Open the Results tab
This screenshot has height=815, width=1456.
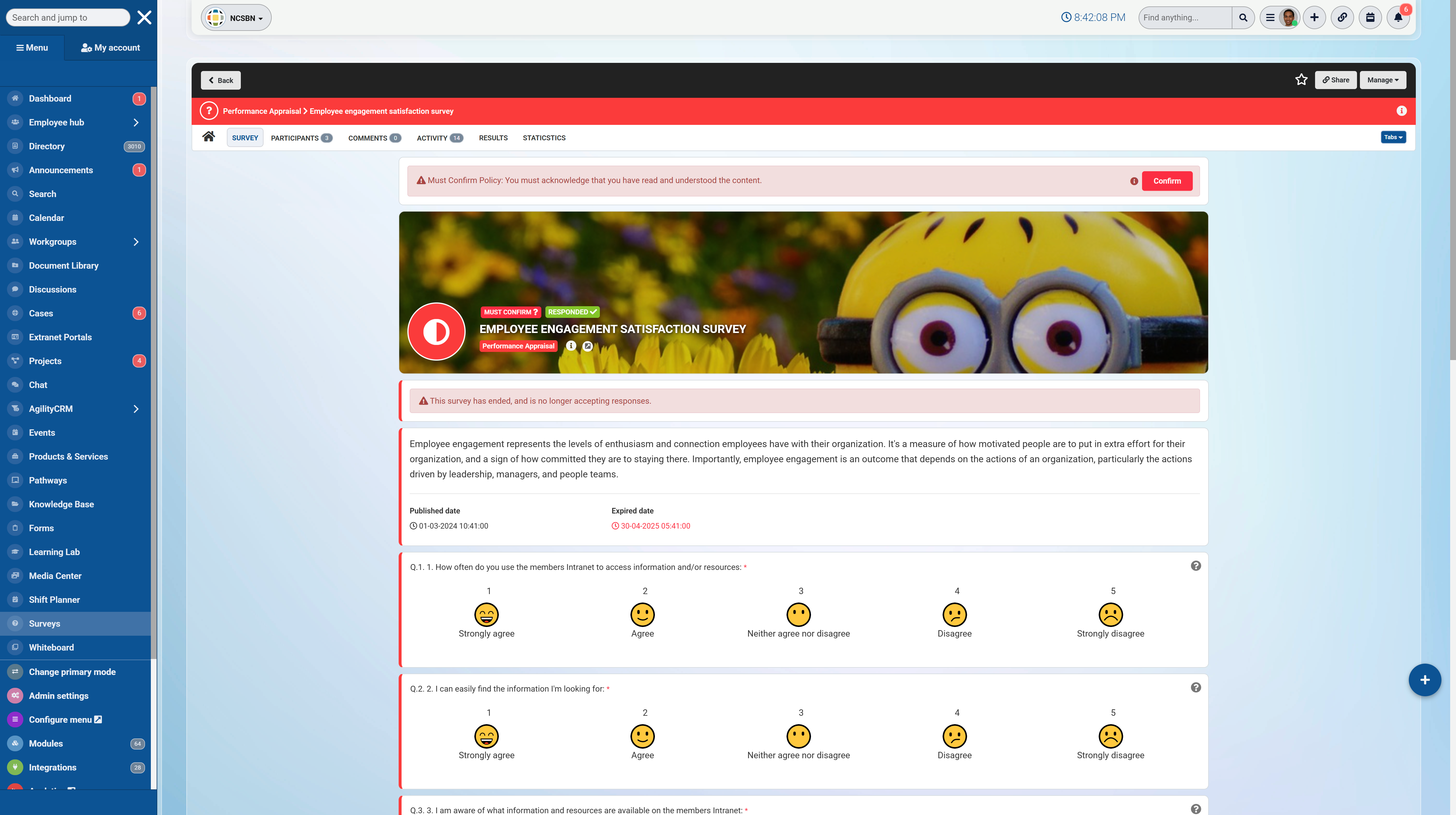point(493,138)
